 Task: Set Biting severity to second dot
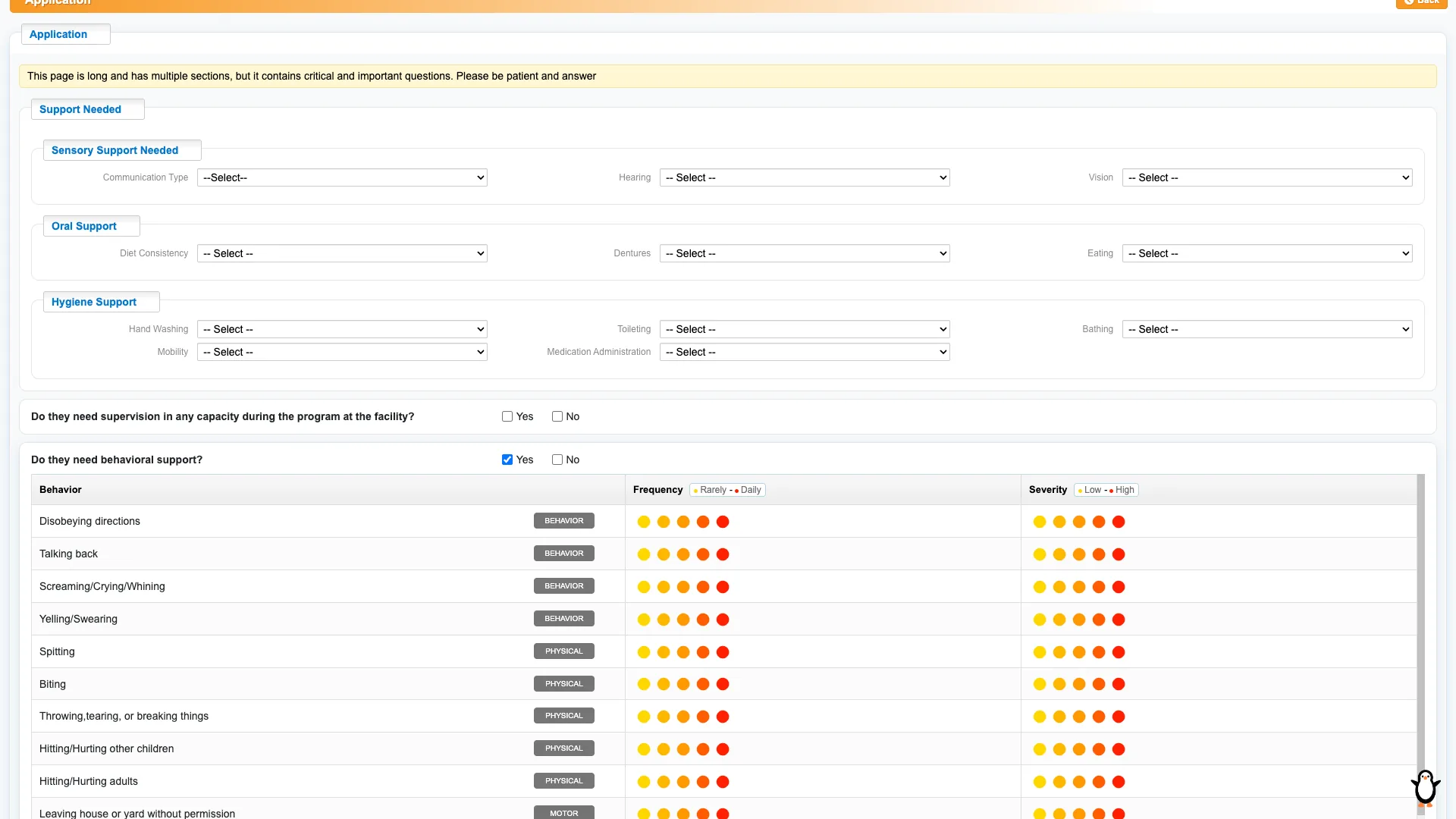click(1059, 684)
